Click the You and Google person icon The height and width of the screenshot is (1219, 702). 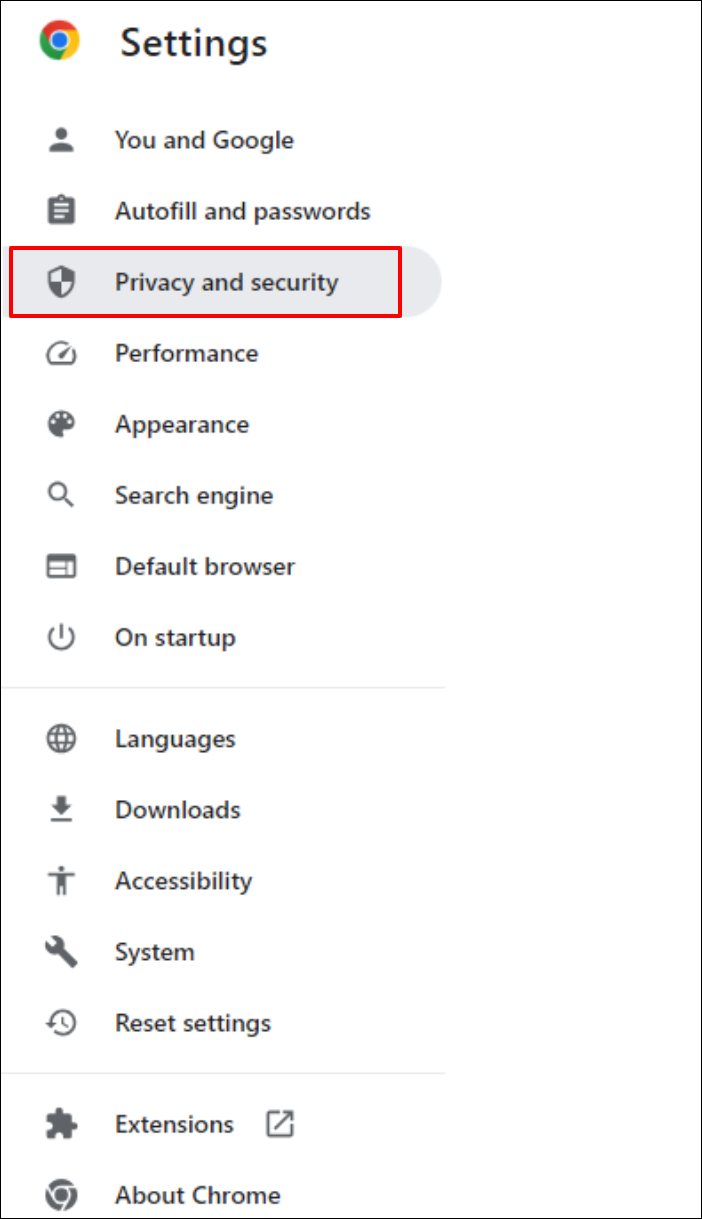pyautogui.click(x=61, y=140)
